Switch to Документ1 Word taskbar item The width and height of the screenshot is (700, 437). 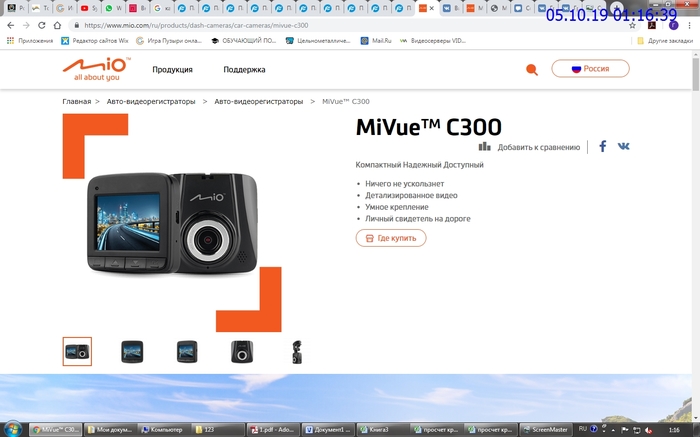pyautogui.click(x=327, y=430)
